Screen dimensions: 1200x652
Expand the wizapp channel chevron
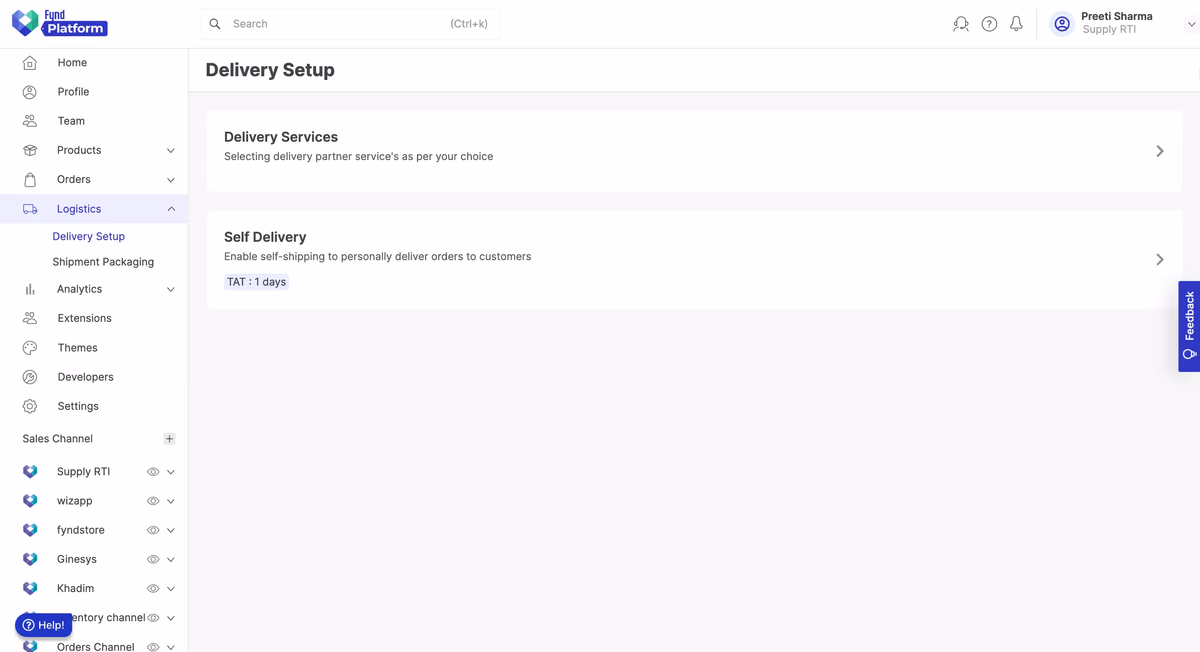tap(171, 501)
